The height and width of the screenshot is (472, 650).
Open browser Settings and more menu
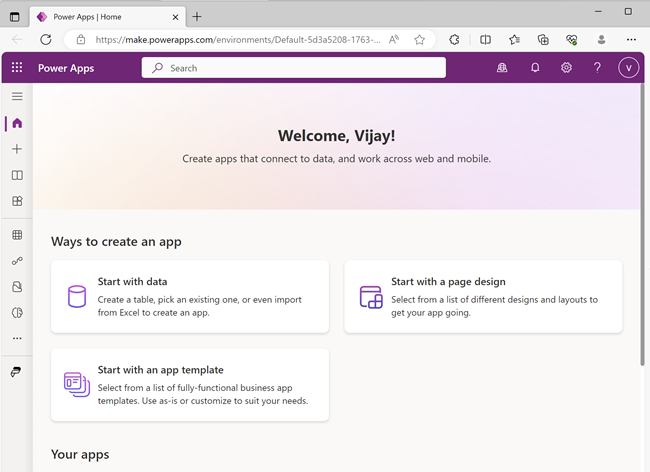(631, 40)
